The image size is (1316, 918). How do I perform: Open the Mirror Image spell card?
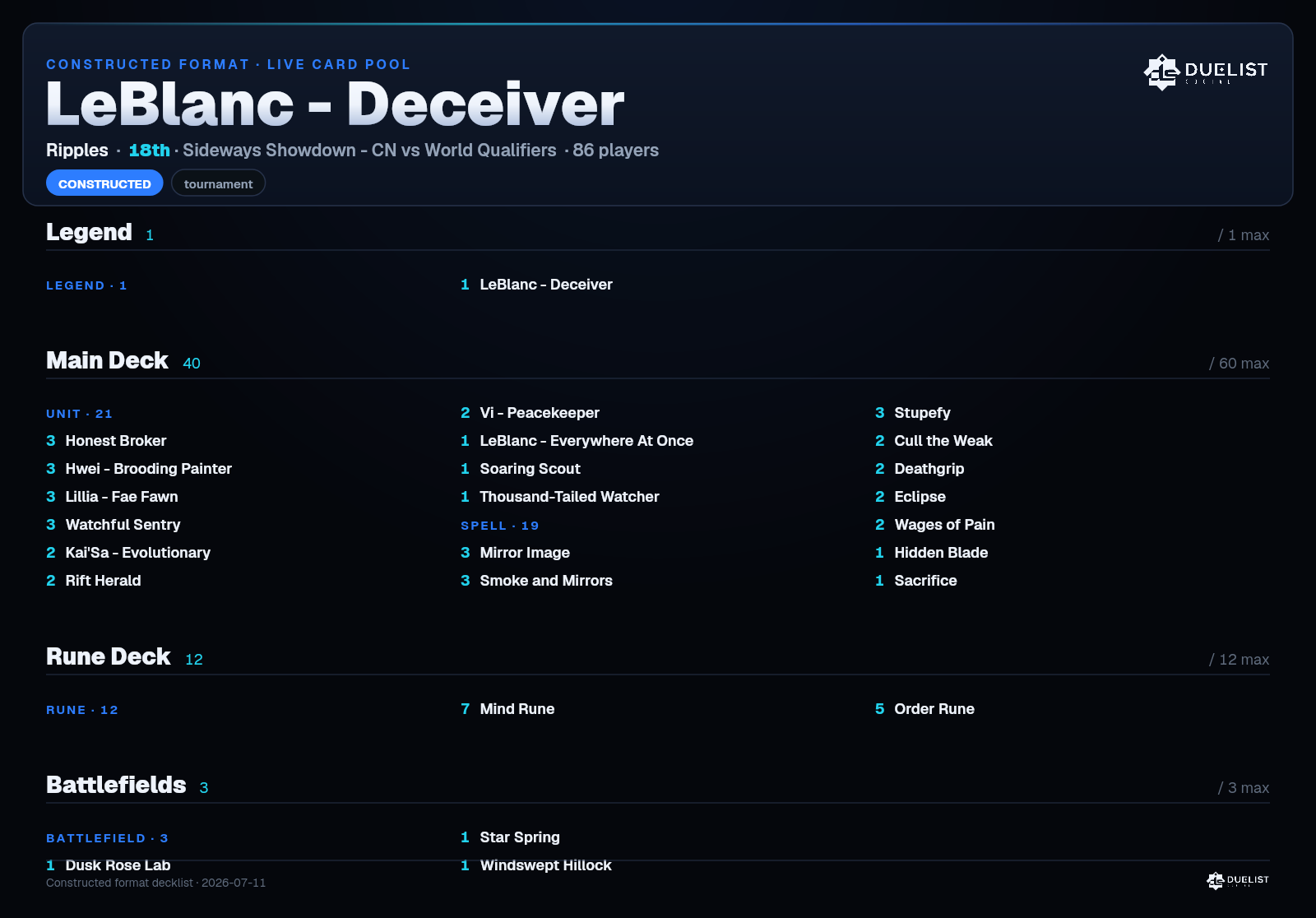click(525, 553)
